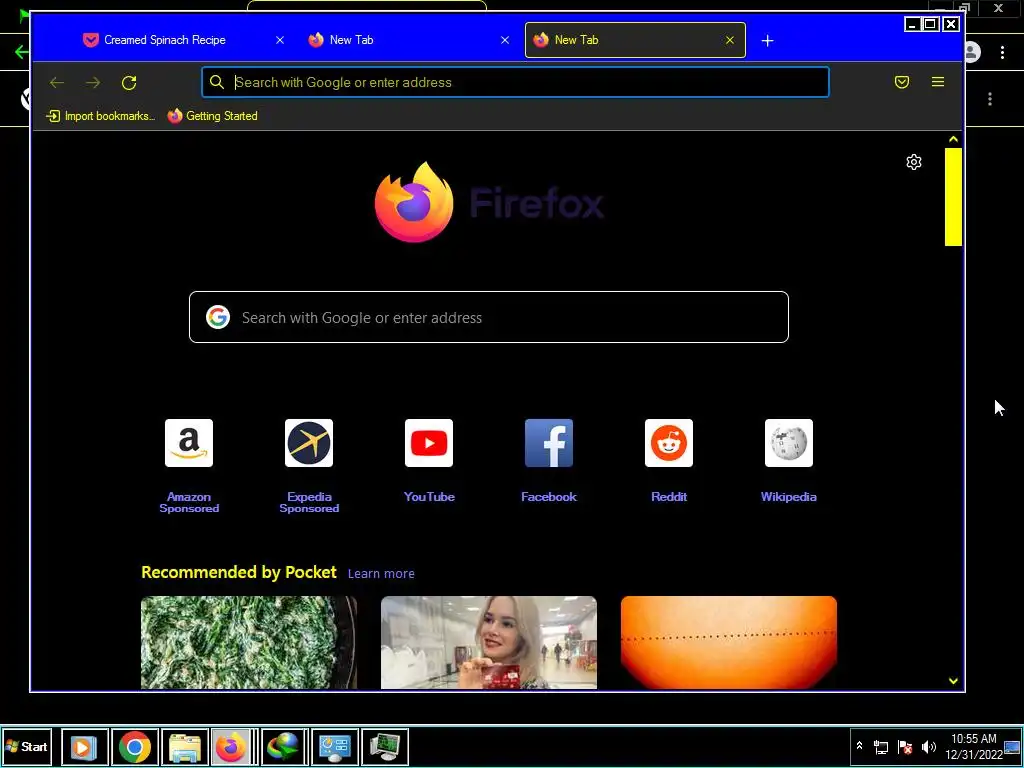1024x768 pixels.
Task: Open File Explorer from the taskbar
Action: (x=185, y=746)
